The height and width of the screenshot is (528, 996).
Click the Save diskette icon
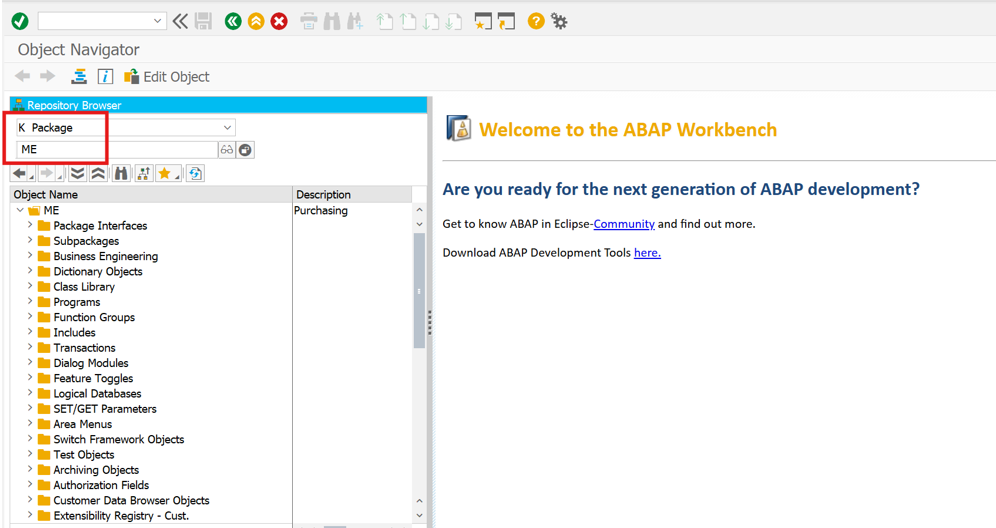[x=203, y=22]
